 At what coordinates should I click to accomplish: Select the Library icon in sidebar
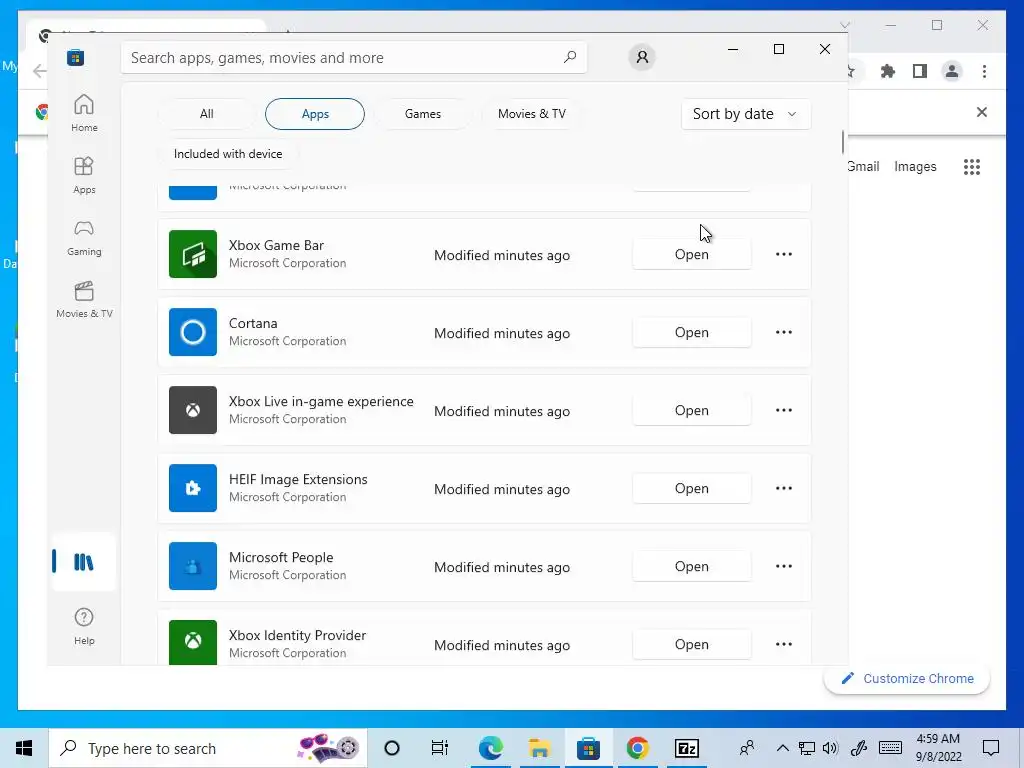point(84,562)
